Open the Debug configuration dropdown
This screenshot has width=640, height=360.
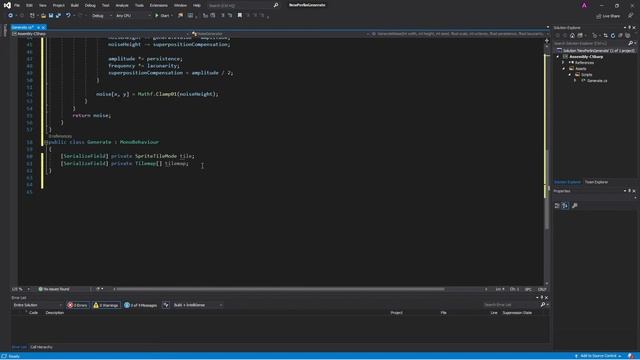(x=101, y=16)
